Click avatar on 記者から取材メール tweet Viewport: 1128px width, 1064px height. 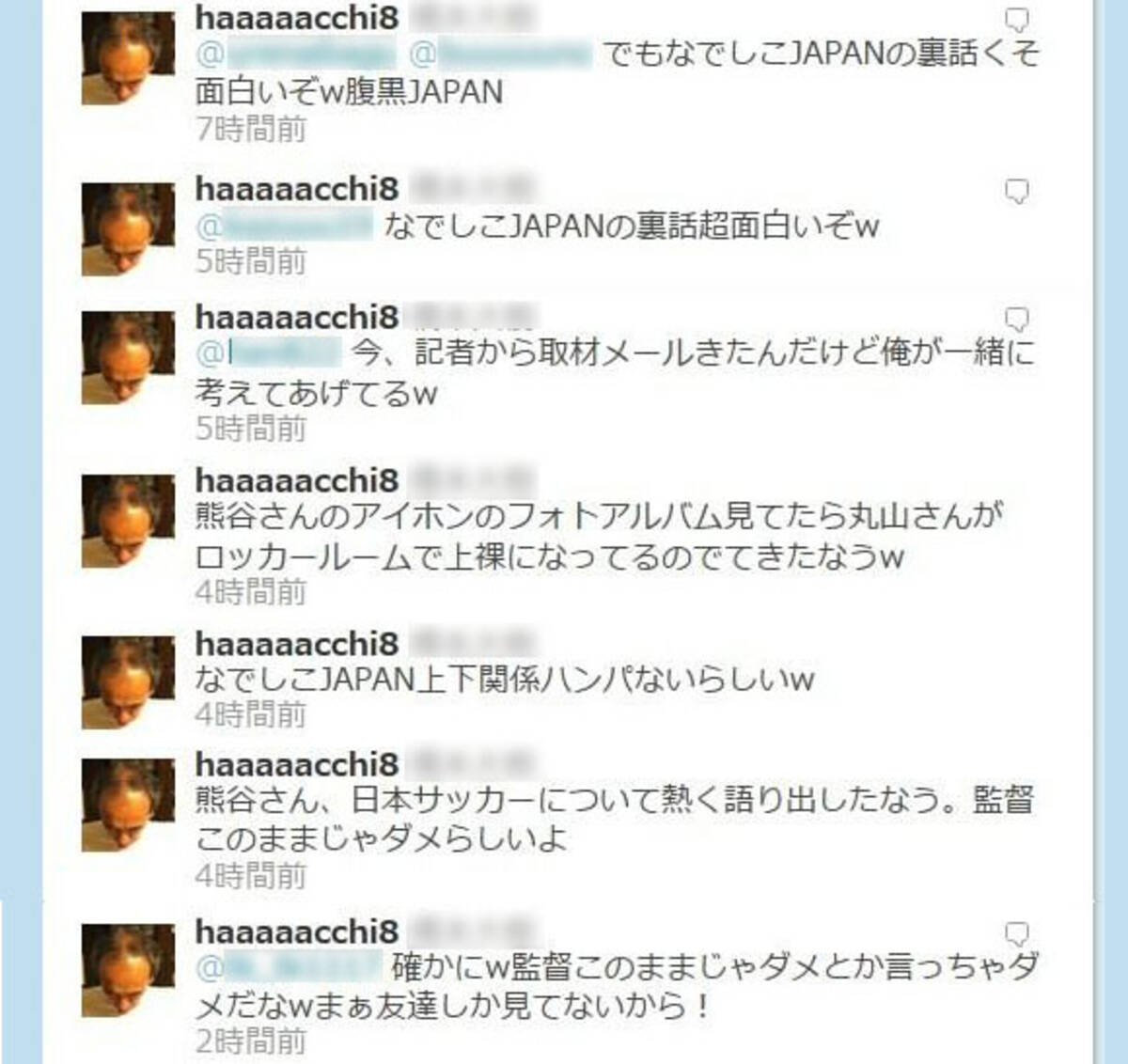click(x=128, y=358)
